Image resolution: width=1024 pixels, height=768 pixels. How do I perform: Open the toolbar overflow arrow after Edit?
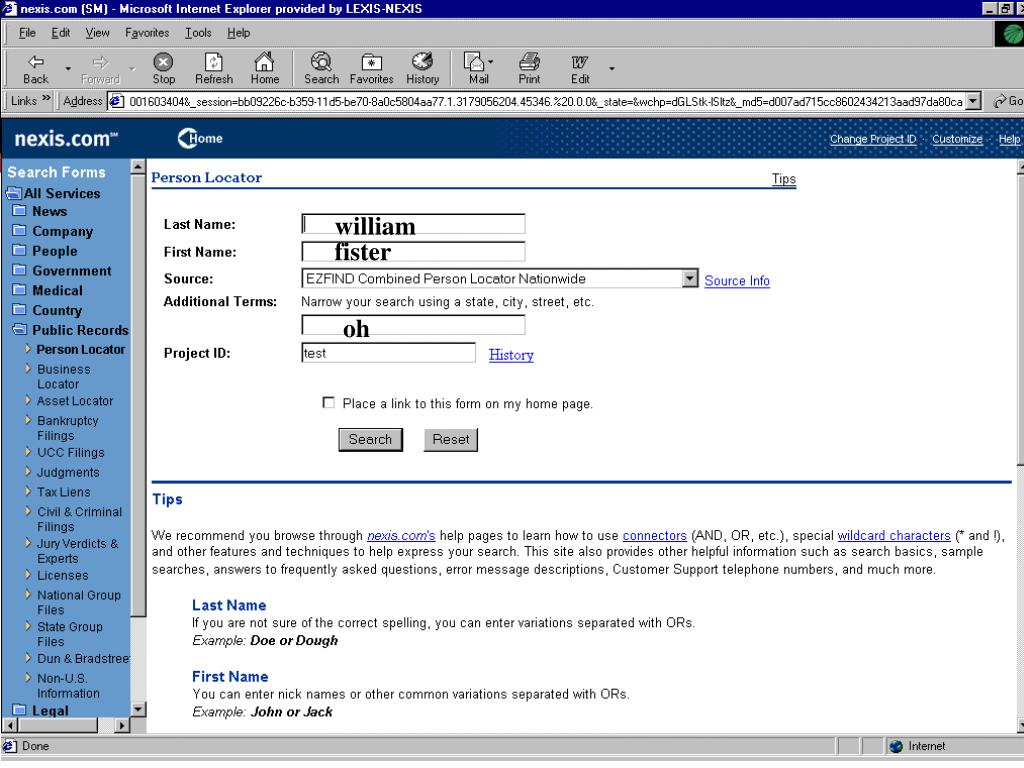click(x=611, y=68)
